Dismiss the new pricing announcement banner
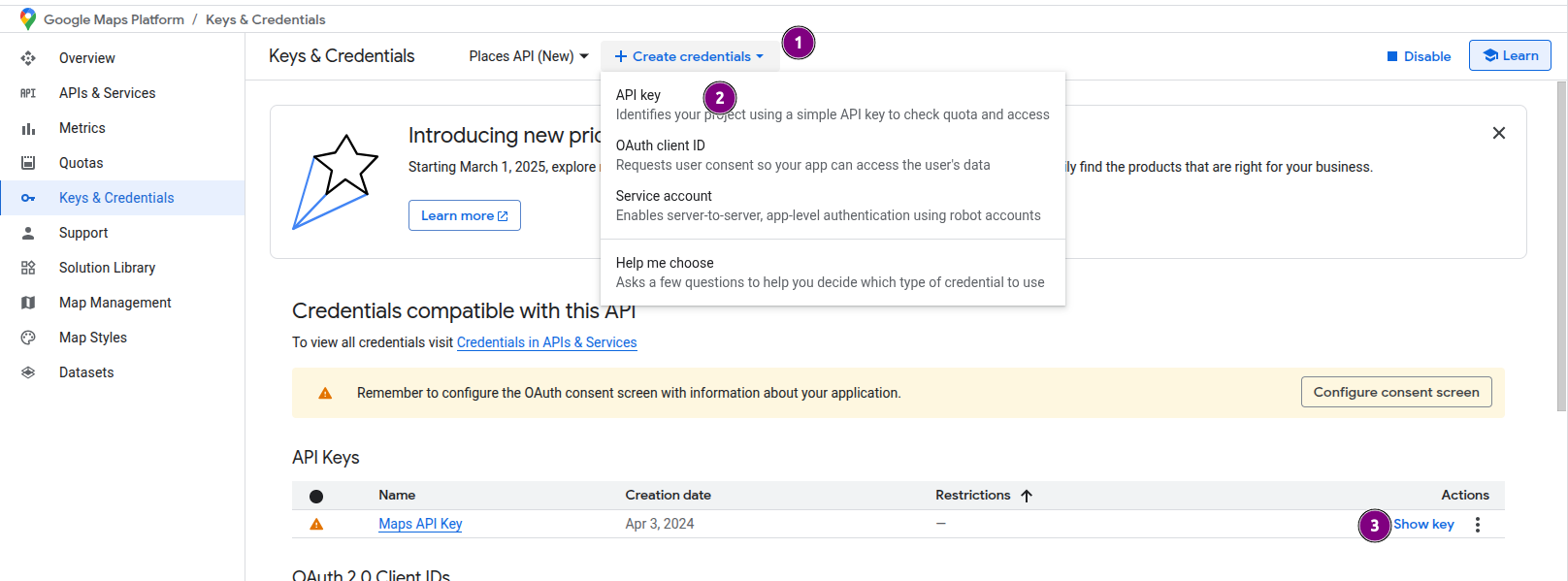 click(x=1499, y=133)
